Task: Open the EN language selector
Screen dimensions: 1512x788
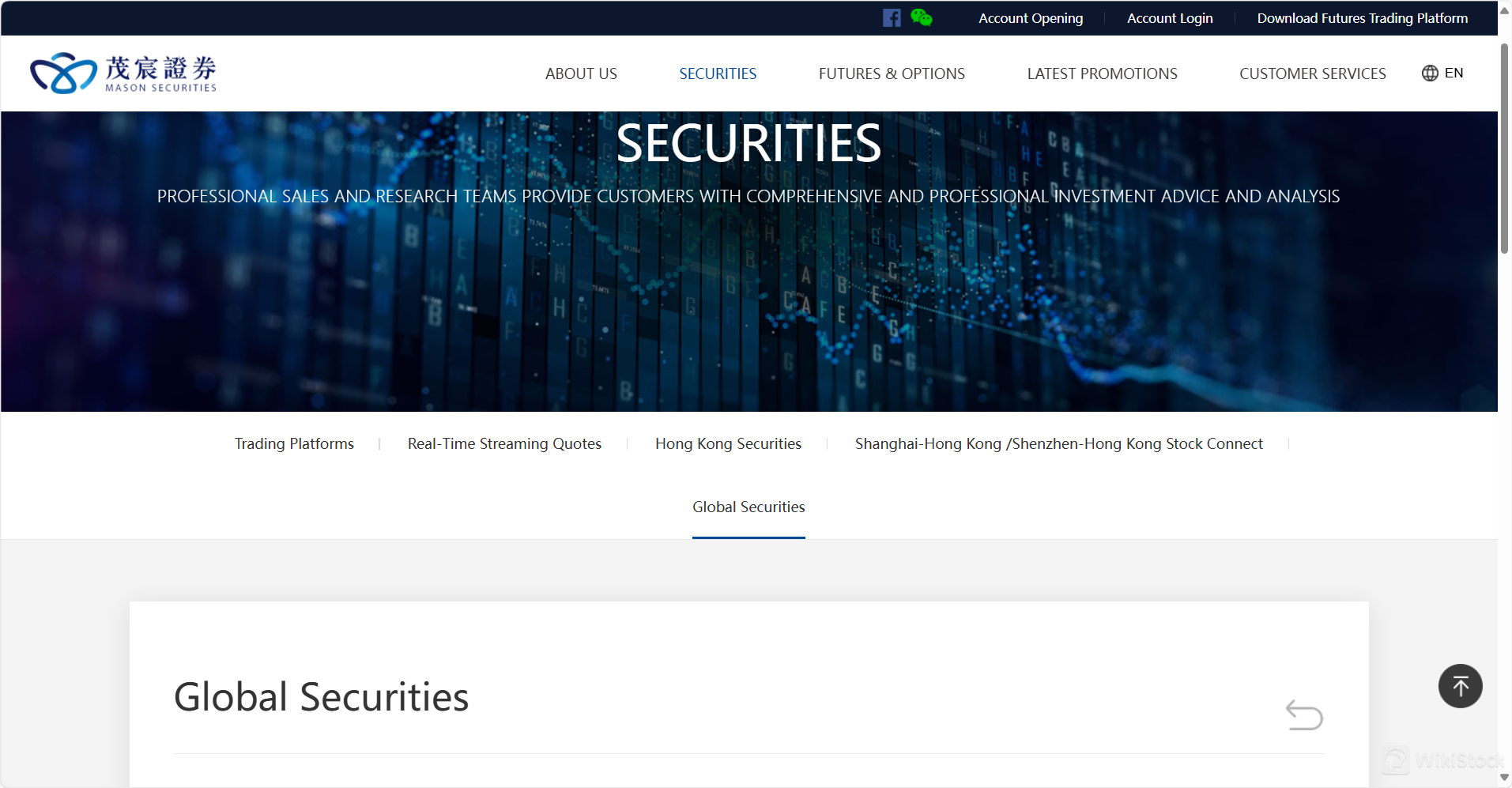Action: tap(1454, 74)
